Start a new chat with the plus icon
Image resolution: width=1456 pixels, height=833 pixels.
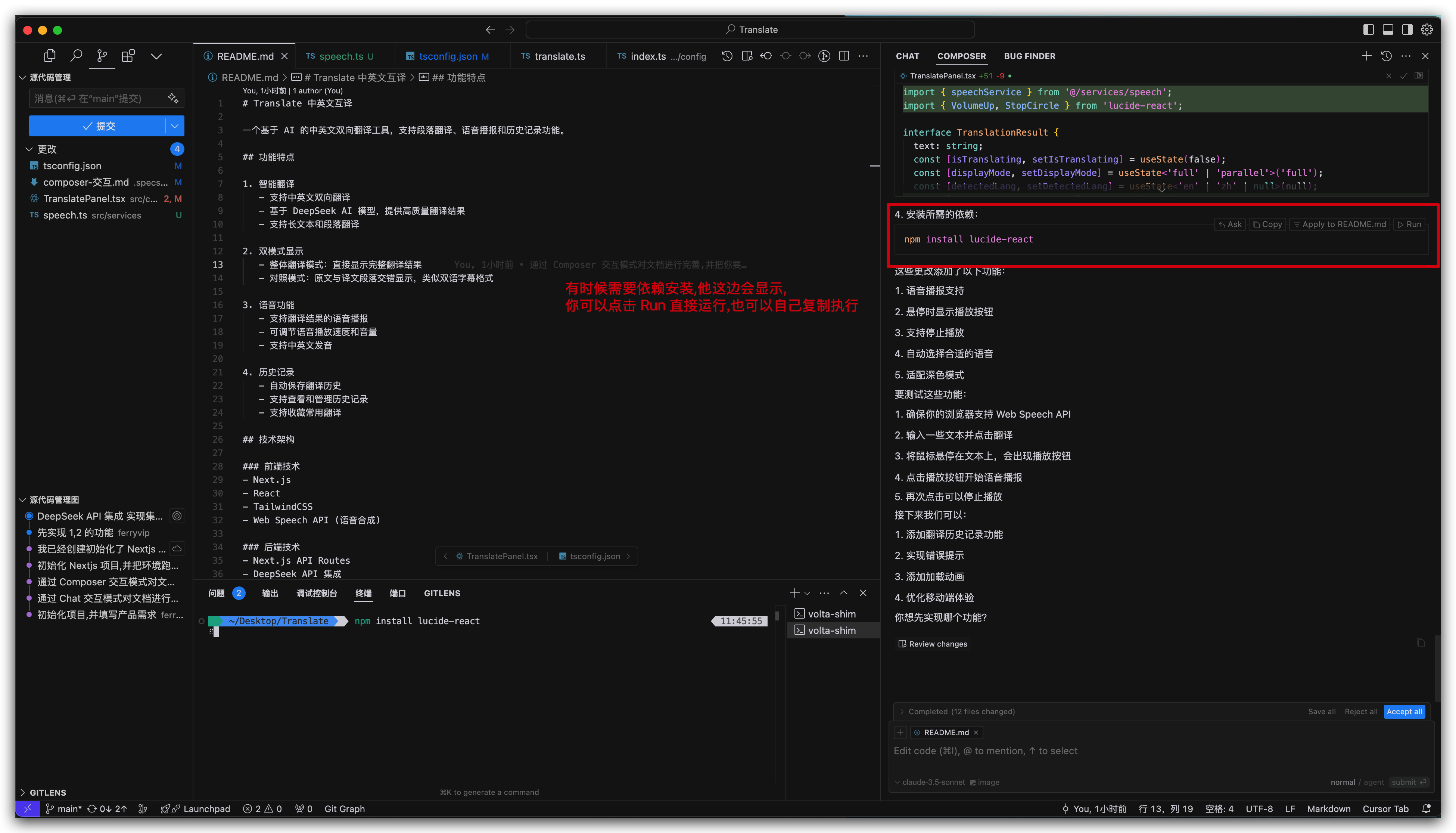(1366, 56)
